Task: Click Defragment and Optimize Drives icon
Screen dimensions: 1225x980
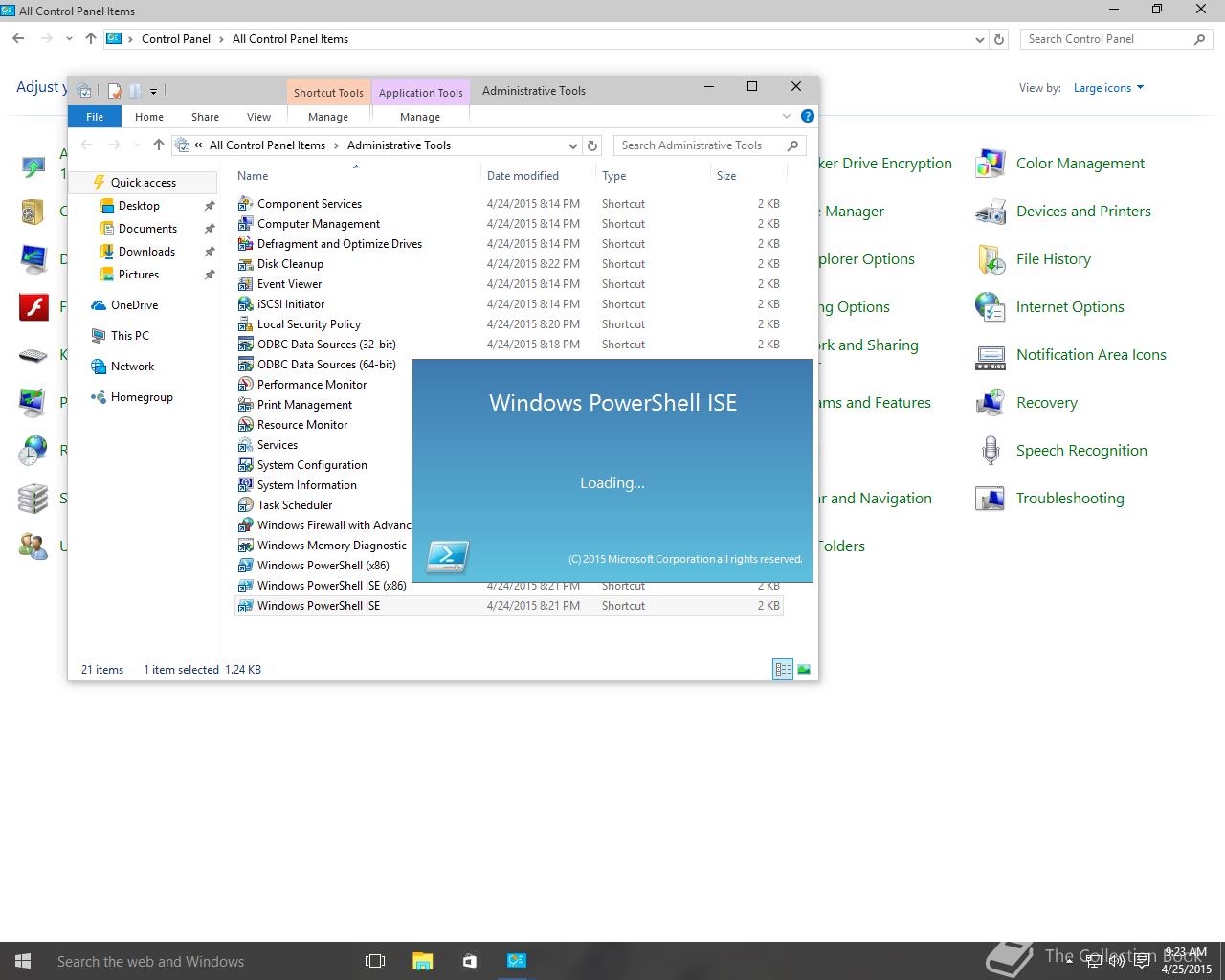Action: [x=245, y=244]
